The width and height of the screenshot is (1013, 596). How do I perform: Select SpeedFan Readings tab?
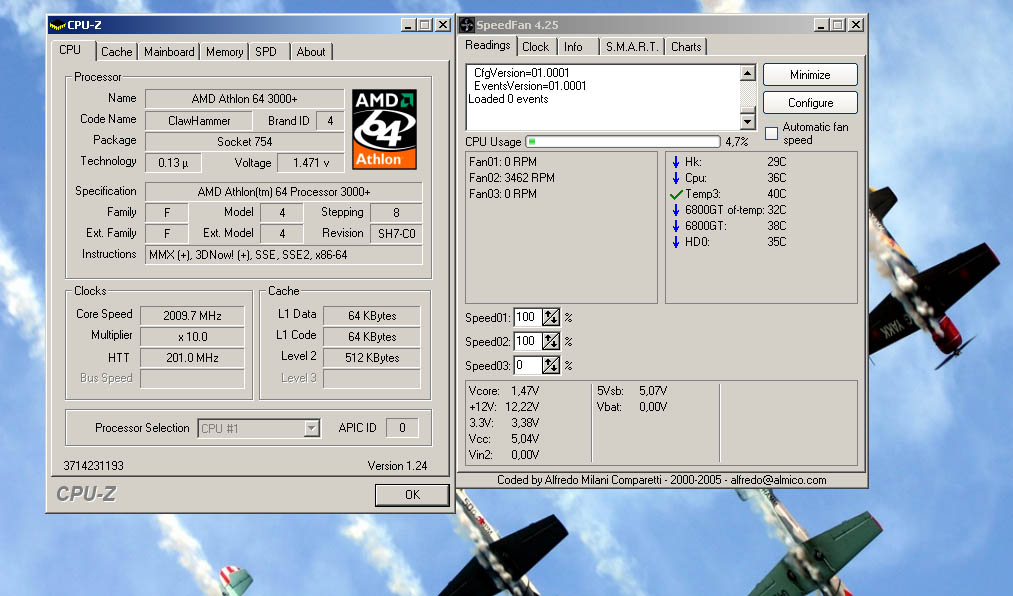click(488, 45)
